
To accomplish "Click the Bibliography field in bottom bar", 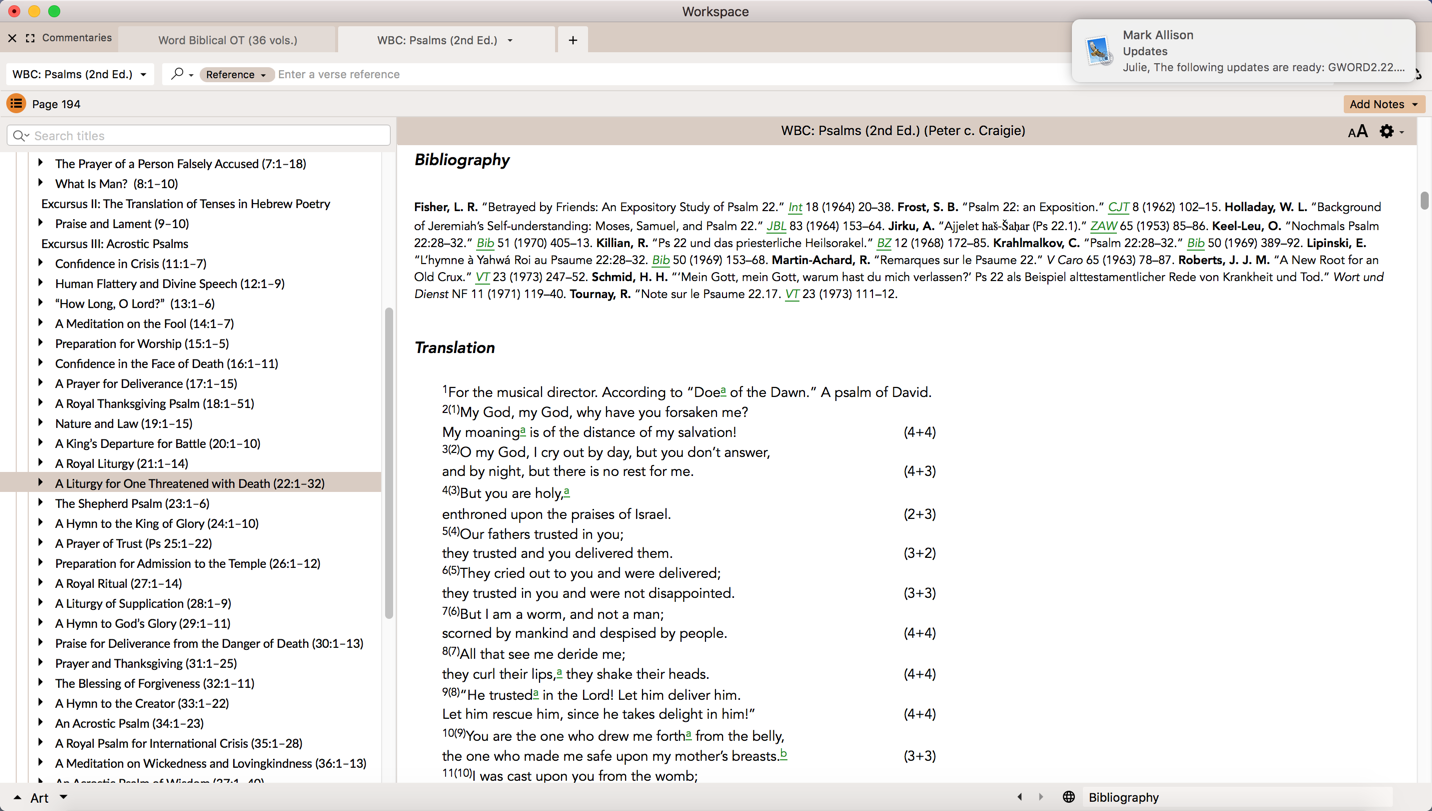I will 1238,797.
